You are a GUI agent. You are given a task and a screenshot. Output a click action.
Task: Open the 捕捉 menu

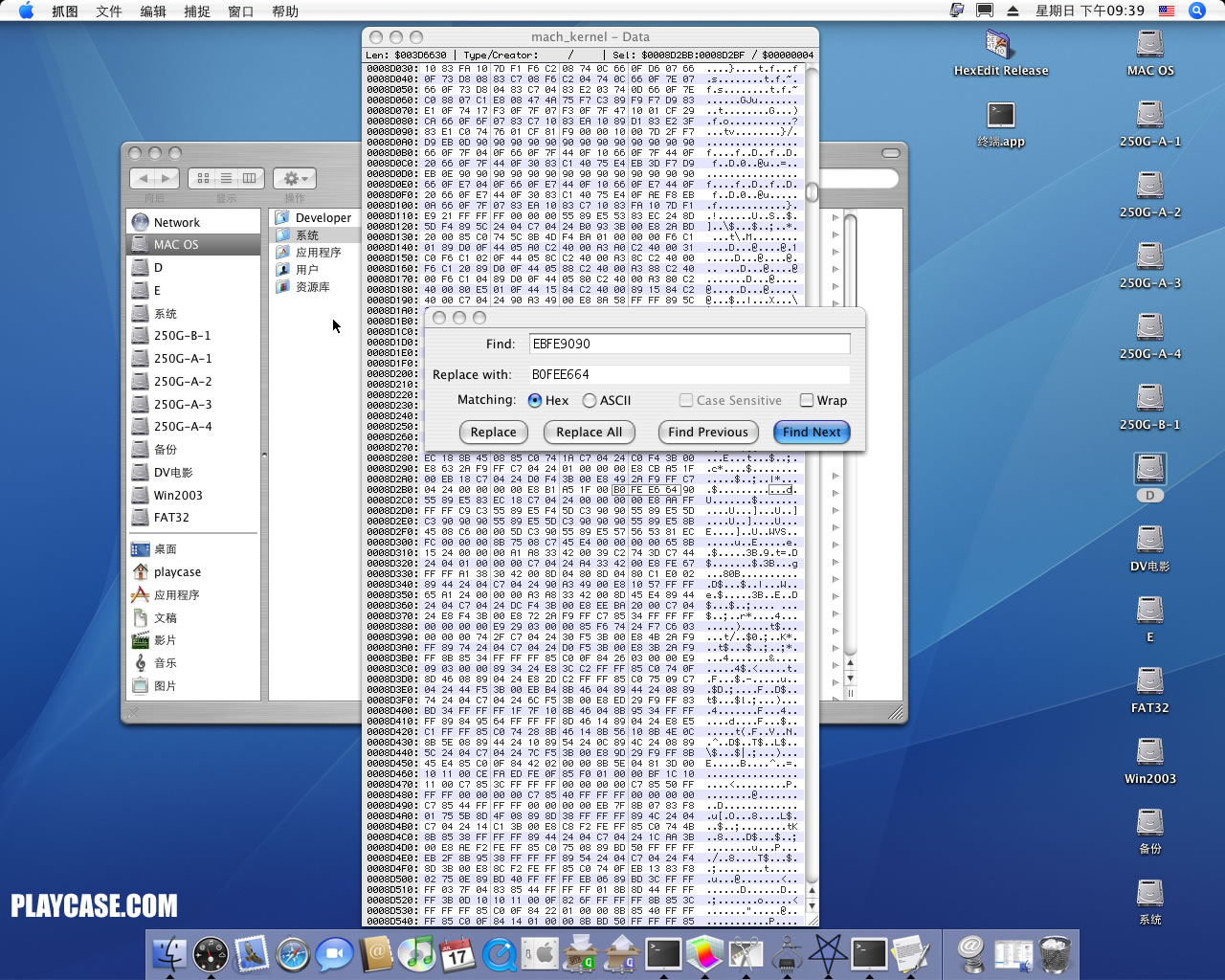click(197, 11)
